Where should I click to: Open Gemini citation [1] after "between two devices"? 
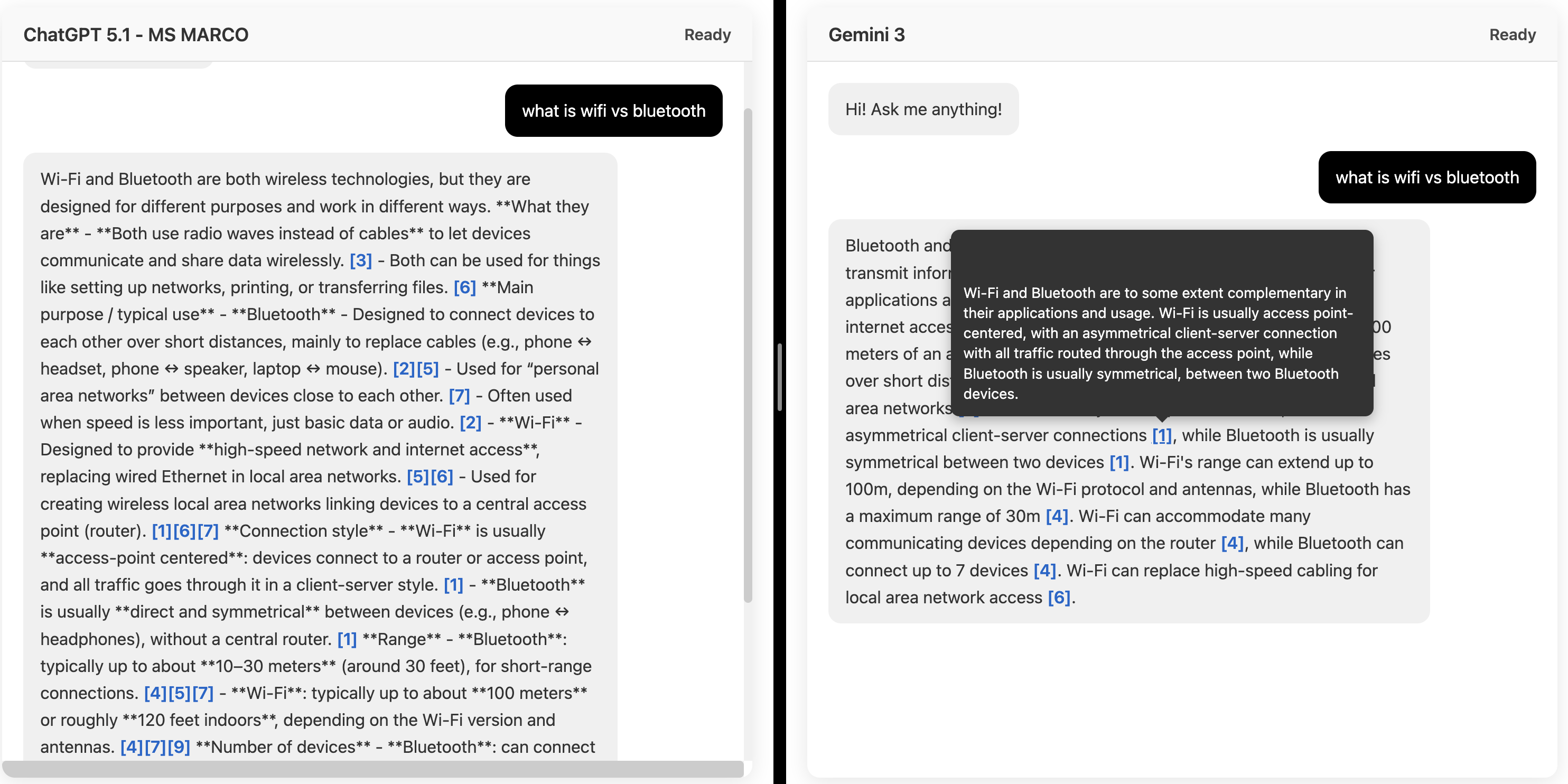(1119, 463)
